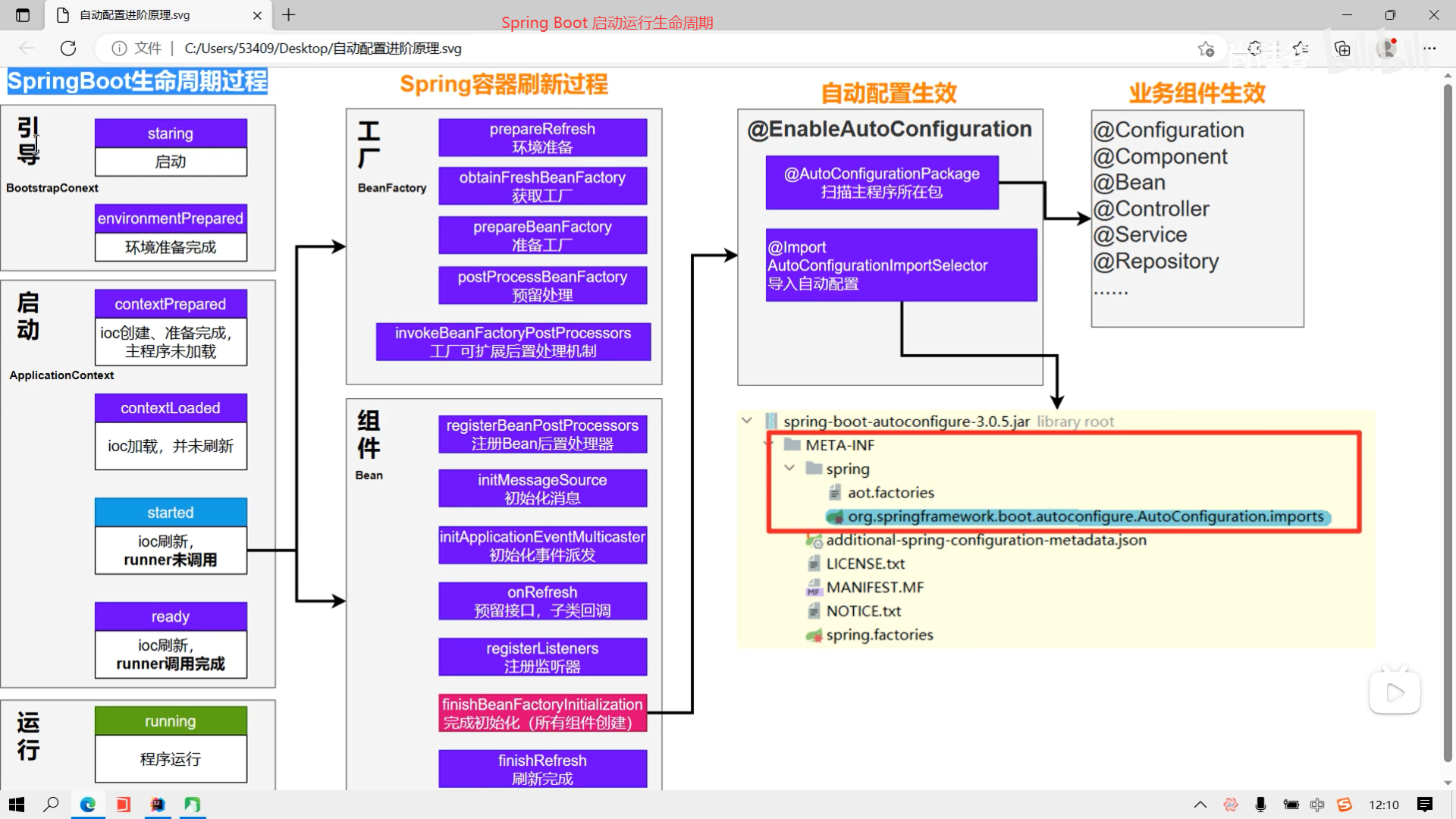Select the 自动配置进阶原理.svg tab
The height and width of the screenshot is (819, 1456).
click(152, 15)
